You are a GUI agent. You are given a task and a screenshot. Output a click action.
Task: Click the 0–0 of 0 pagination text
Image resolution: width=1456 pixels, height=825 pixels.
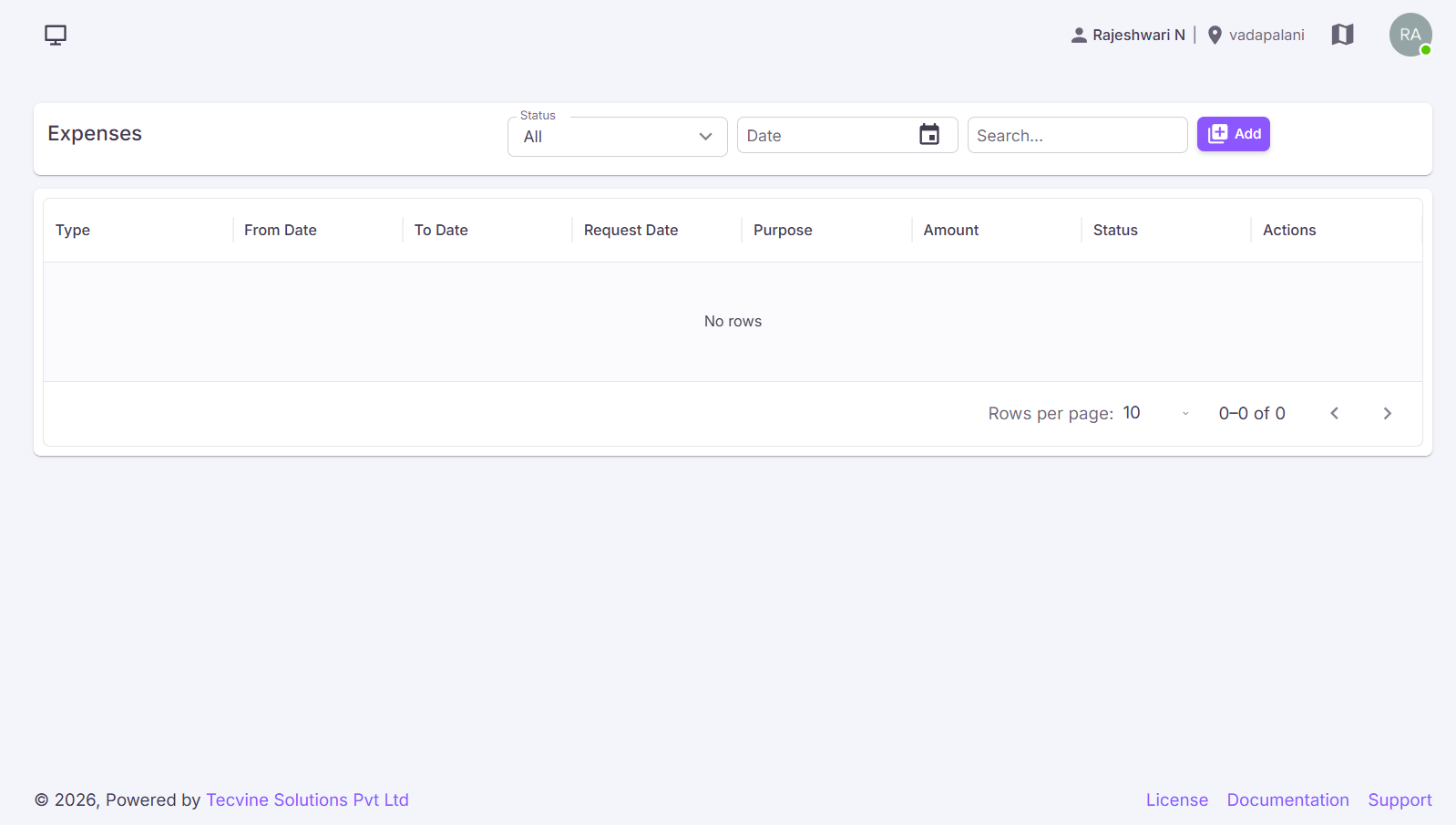[x=1252, y=414]
